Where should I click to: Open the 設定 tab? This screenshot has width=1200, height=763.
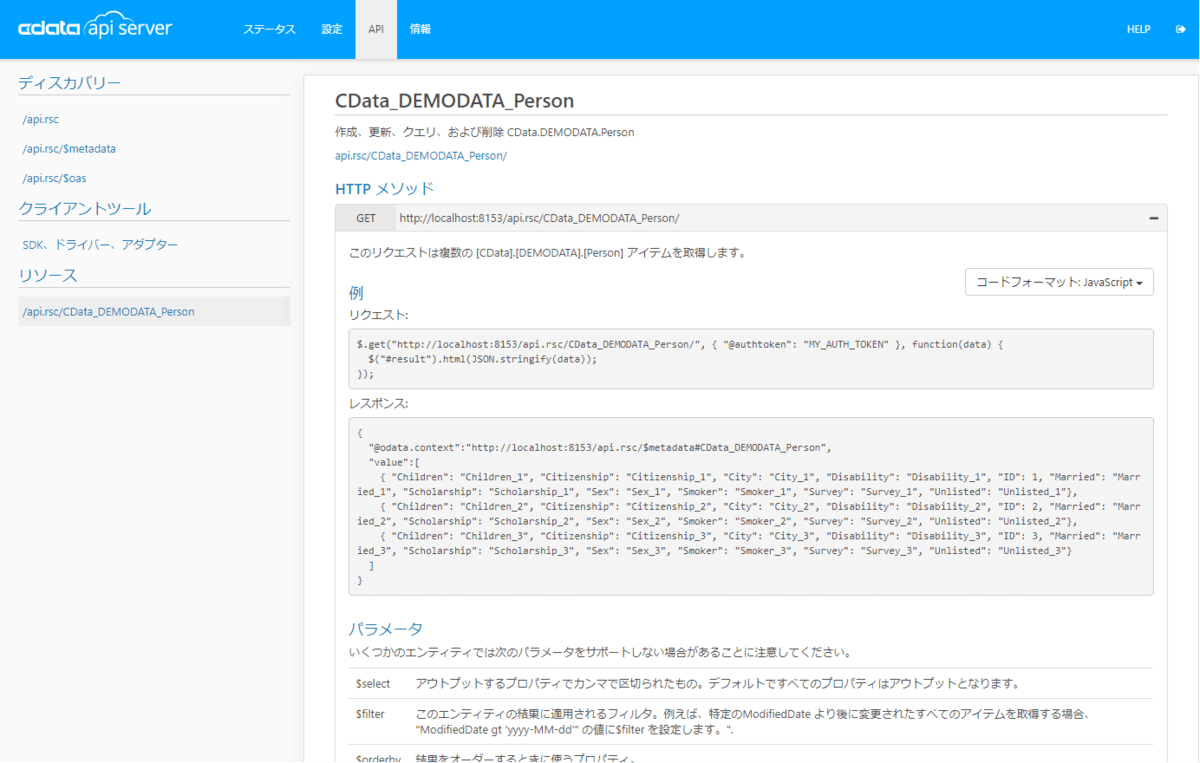coord(331,30)
